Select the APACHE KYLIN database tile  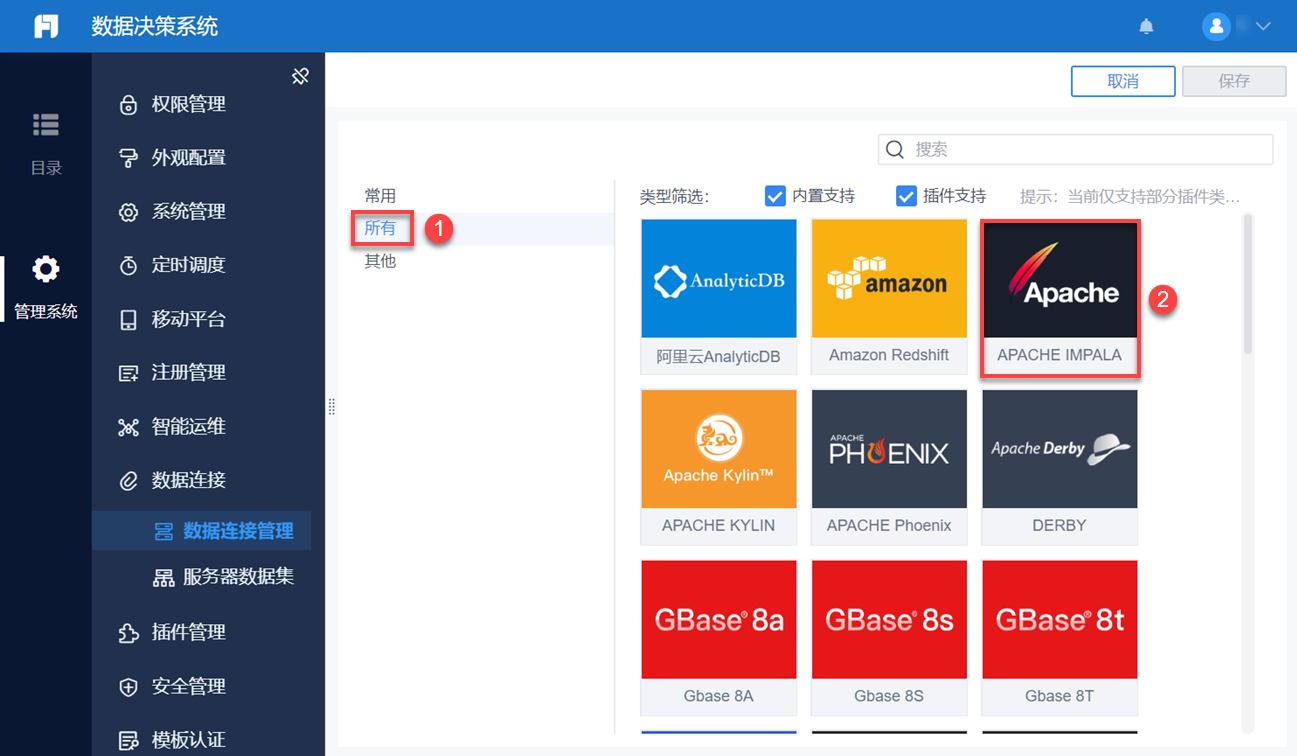tap(719, 467)
